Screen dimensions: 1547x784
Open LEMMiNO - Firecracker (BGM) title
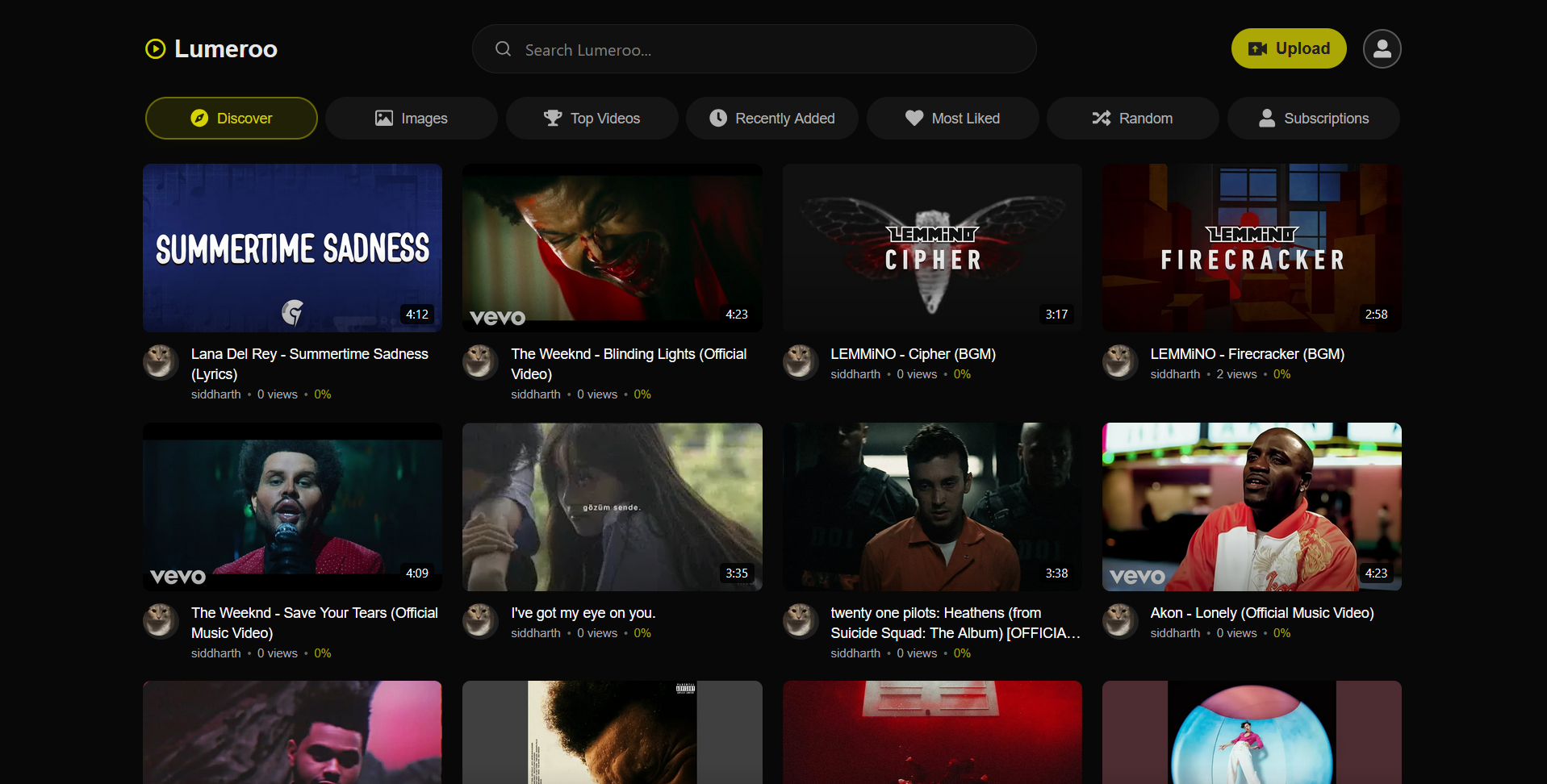[1248, 354]
